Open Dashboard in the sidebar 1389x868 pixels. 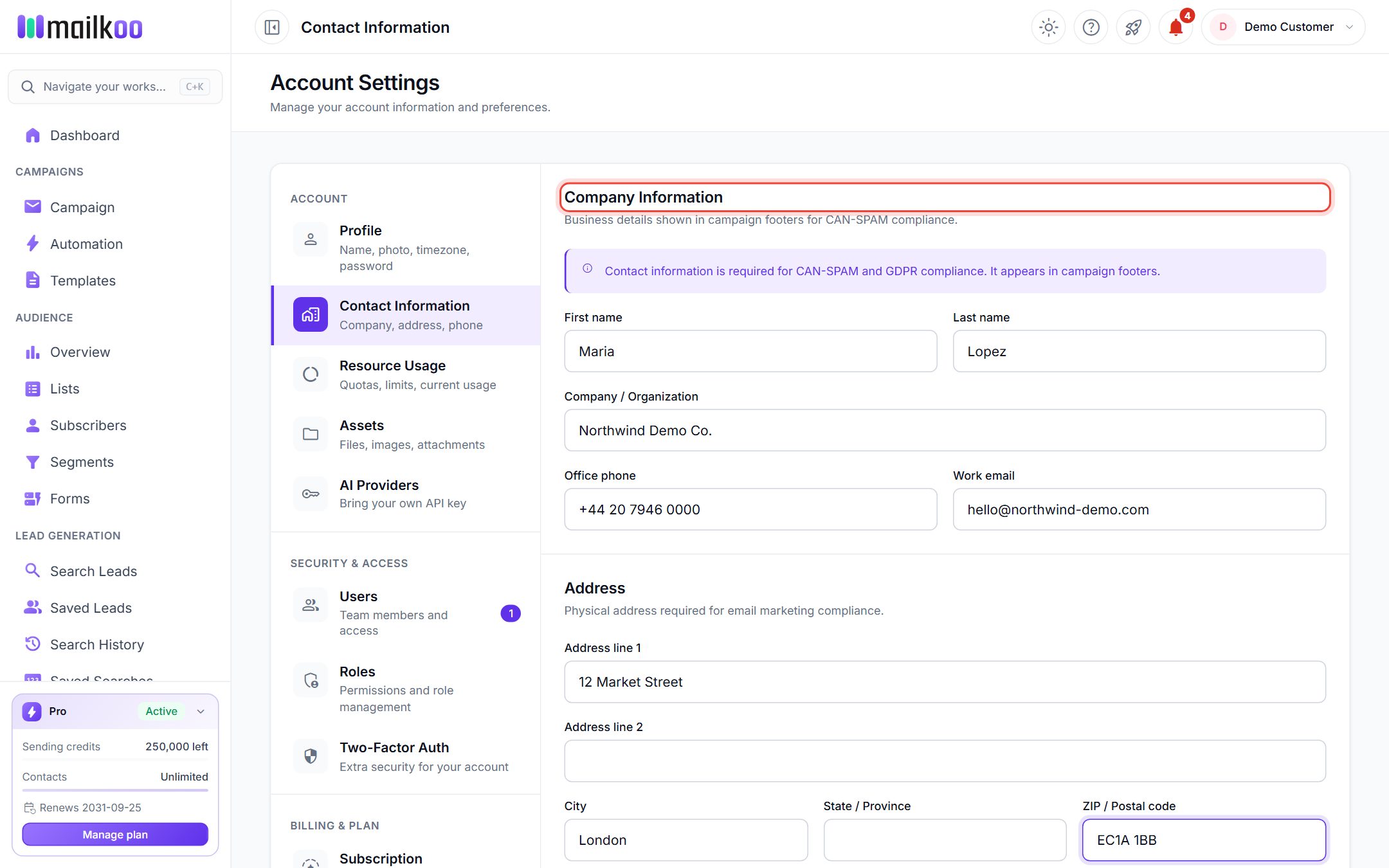pyautogui.click(x=115, y=135)
